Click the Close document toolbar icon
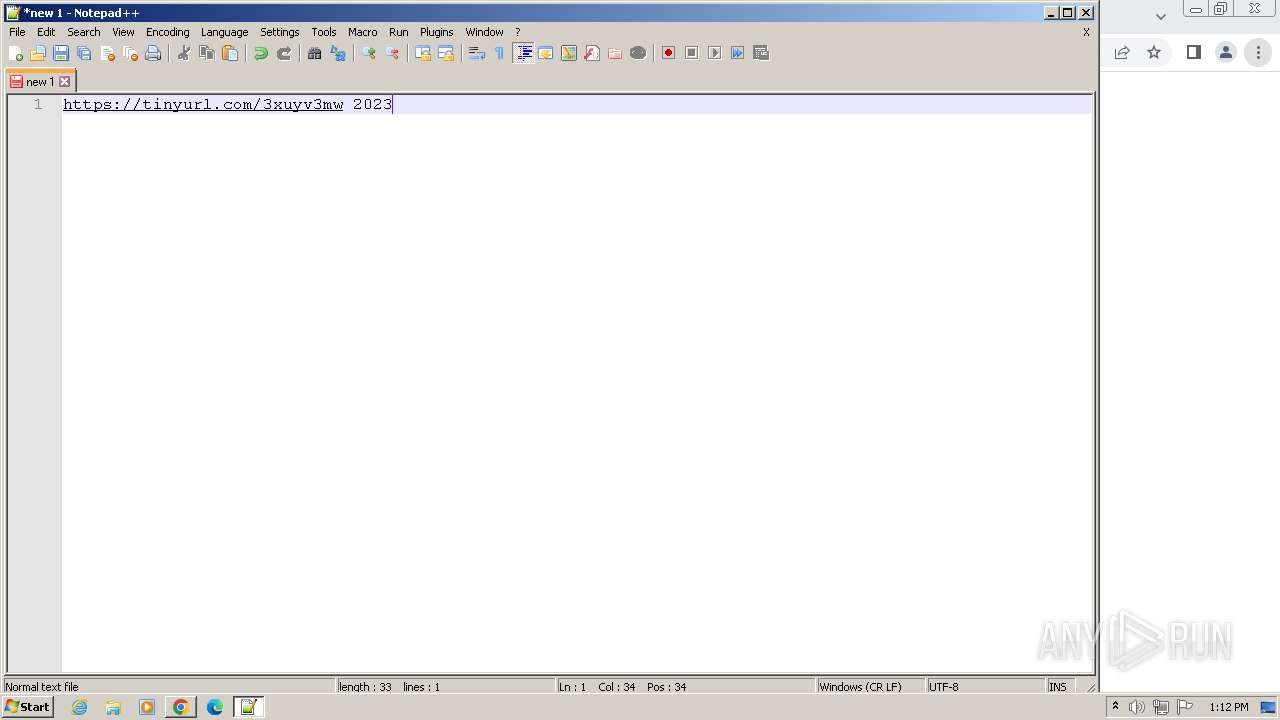This screenshot has width=1280, height=720. point(107,53)
